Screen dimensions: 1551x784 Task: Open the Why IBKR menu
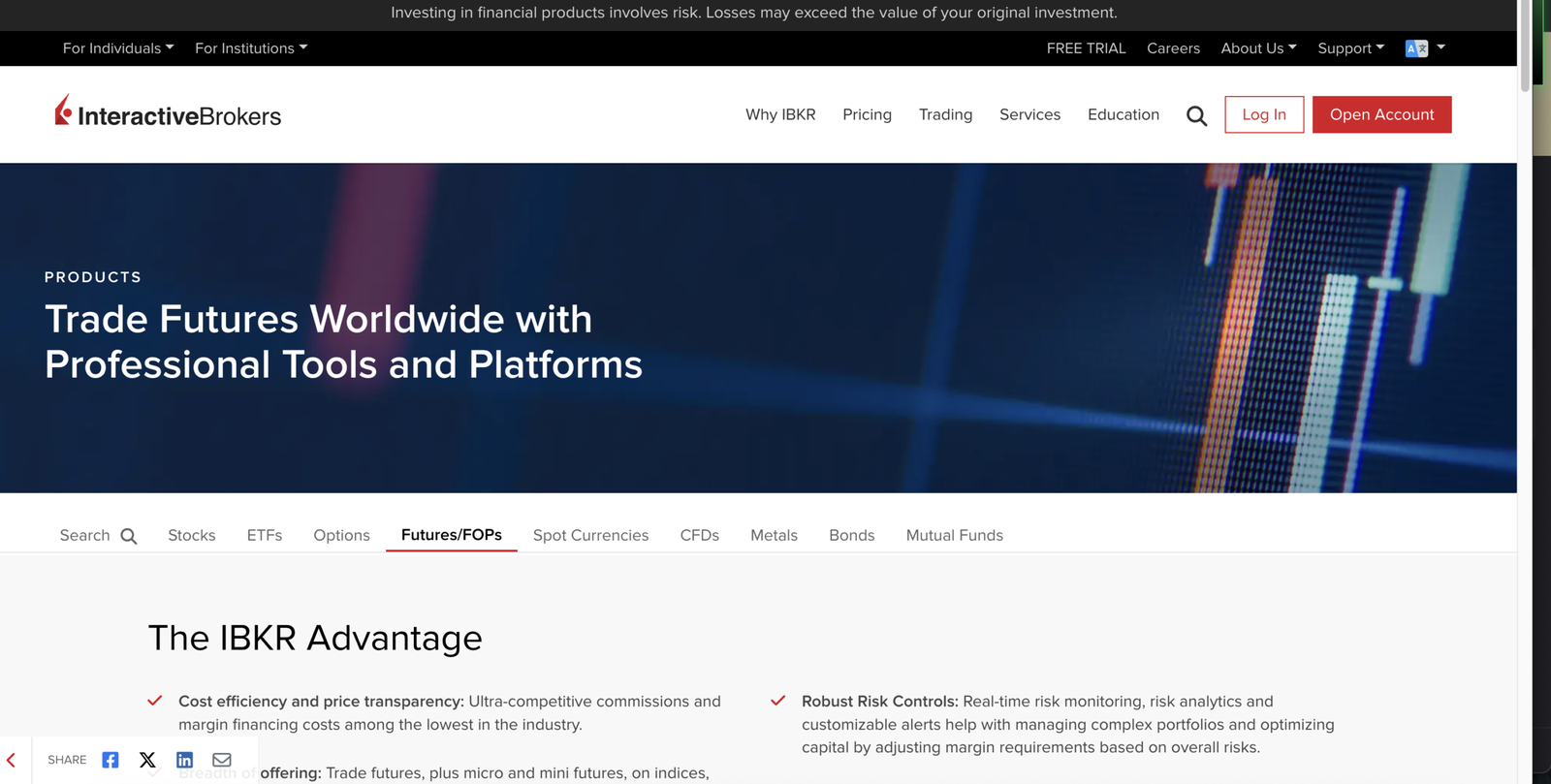tap(780, 114)
